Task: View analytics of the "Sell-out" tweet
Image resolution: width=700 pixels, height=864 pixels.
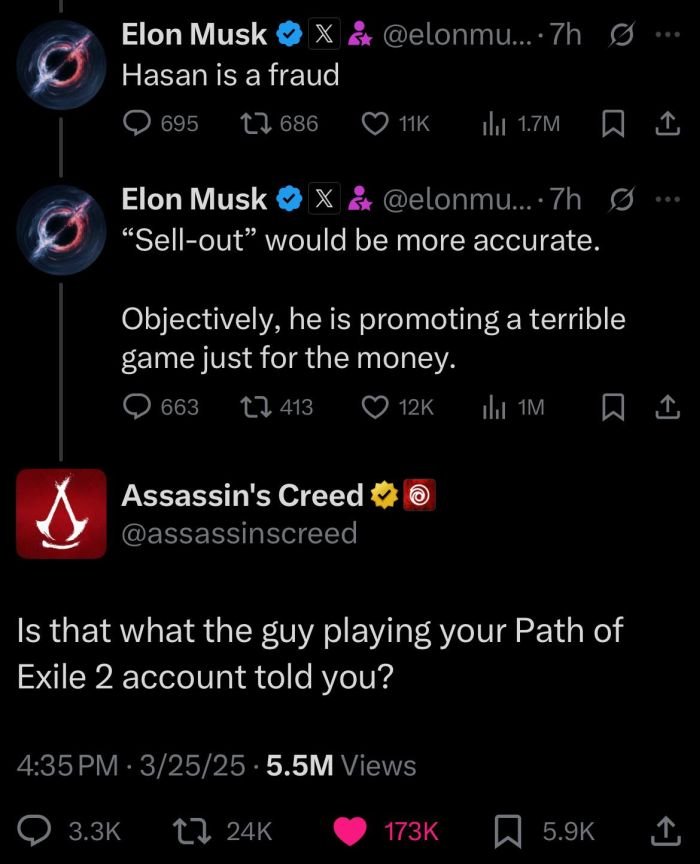Action: tap(492, 406)
